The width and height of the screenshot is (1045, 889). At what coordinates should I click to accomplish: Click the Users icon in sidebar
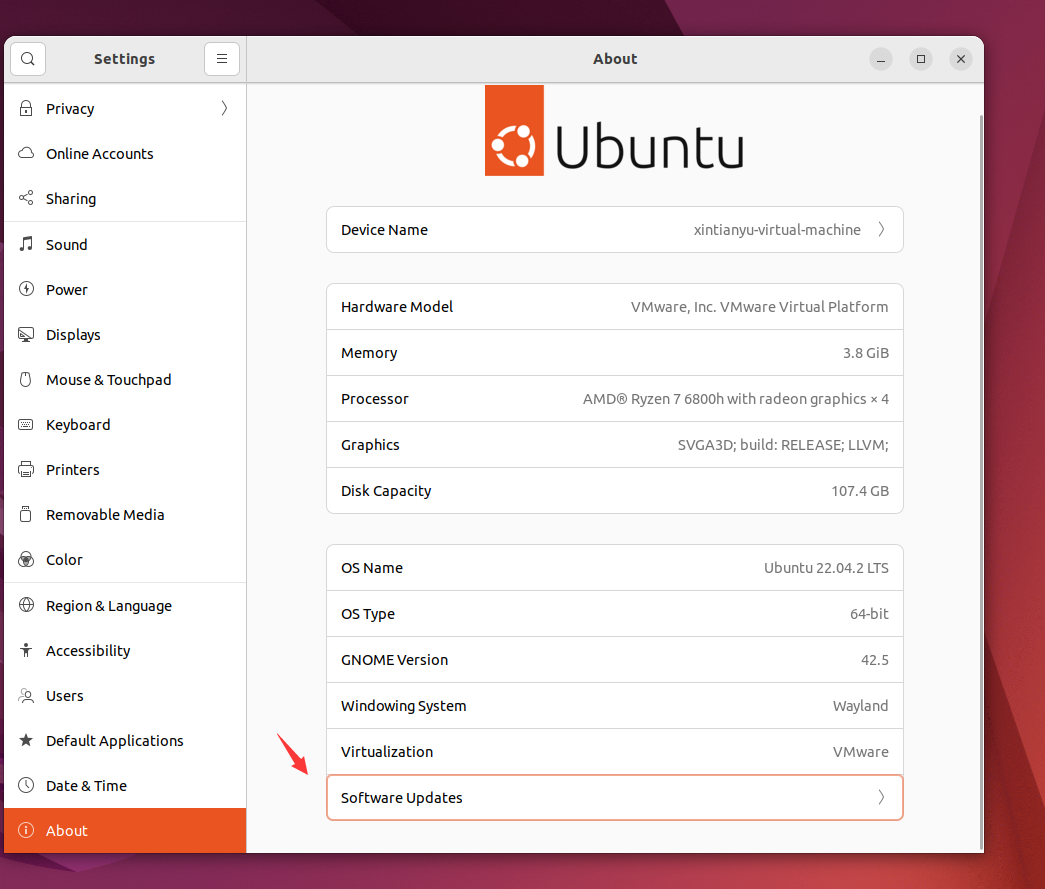pos(26,695)
